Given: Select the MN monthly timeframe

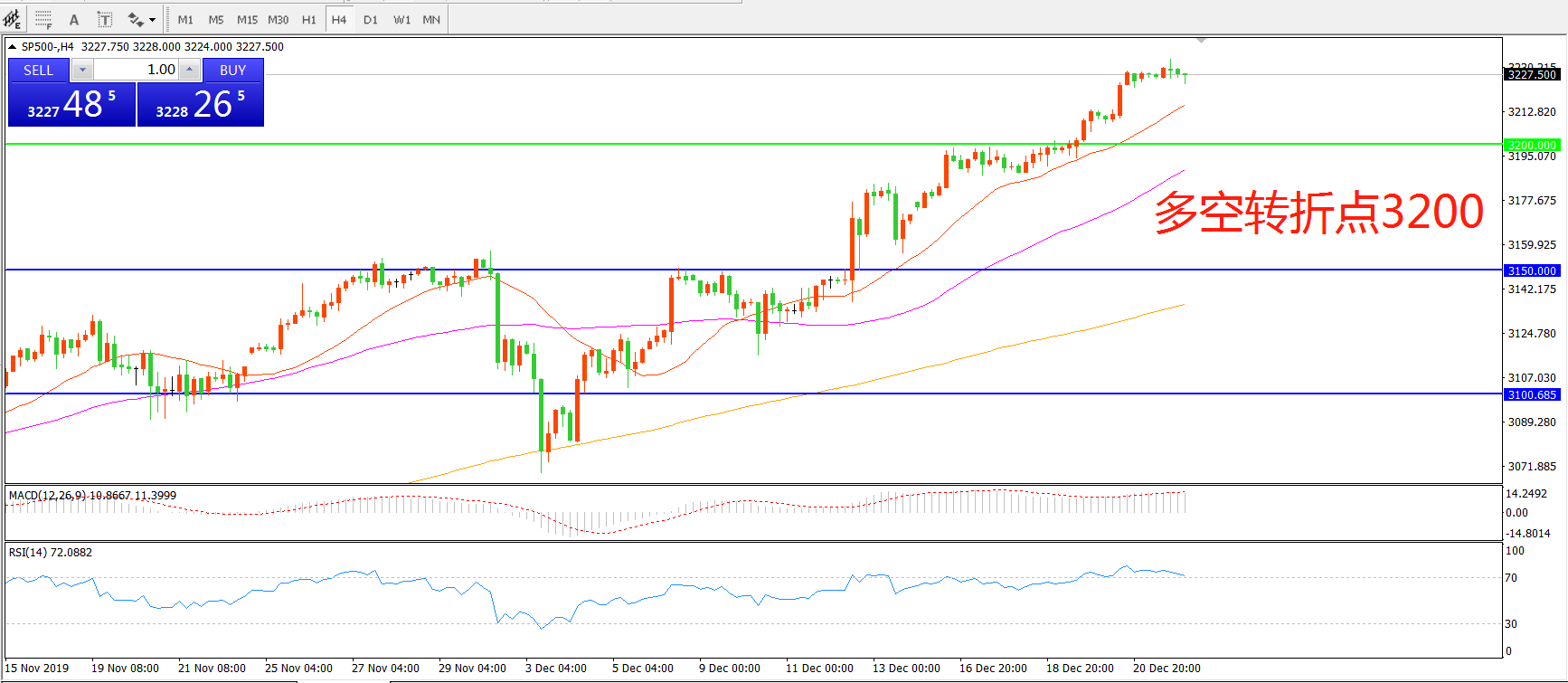Looking at the screenshot, I should click(x=431, y=19).
